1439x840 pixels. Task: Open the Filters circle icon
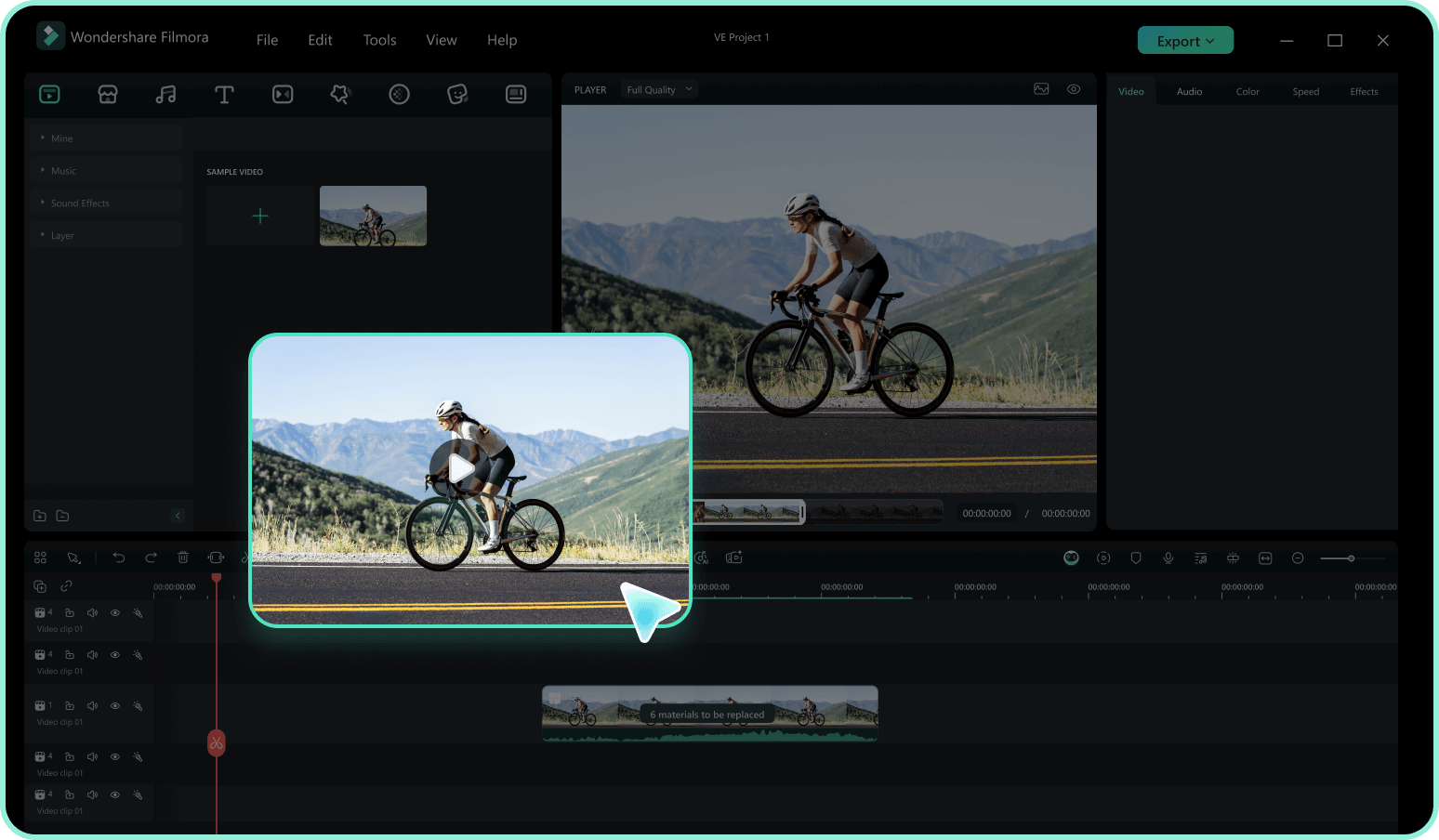(399, 94)
